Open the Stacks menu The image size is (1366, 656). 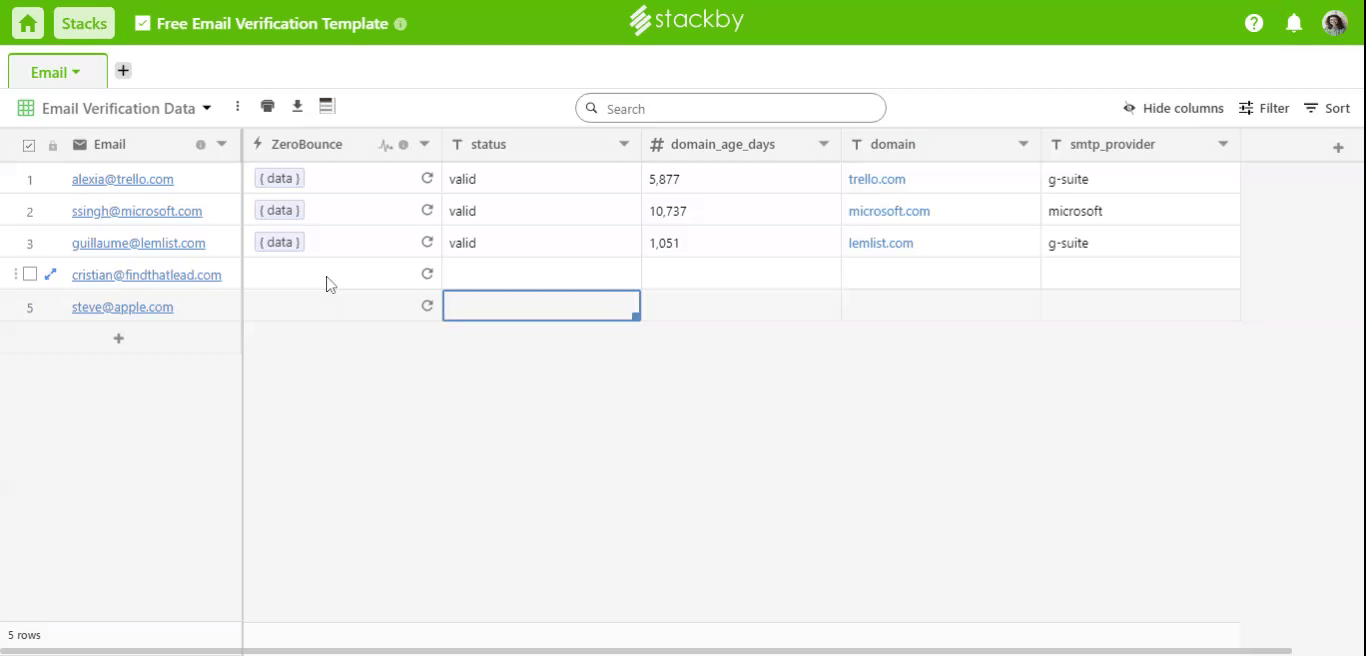84,23
